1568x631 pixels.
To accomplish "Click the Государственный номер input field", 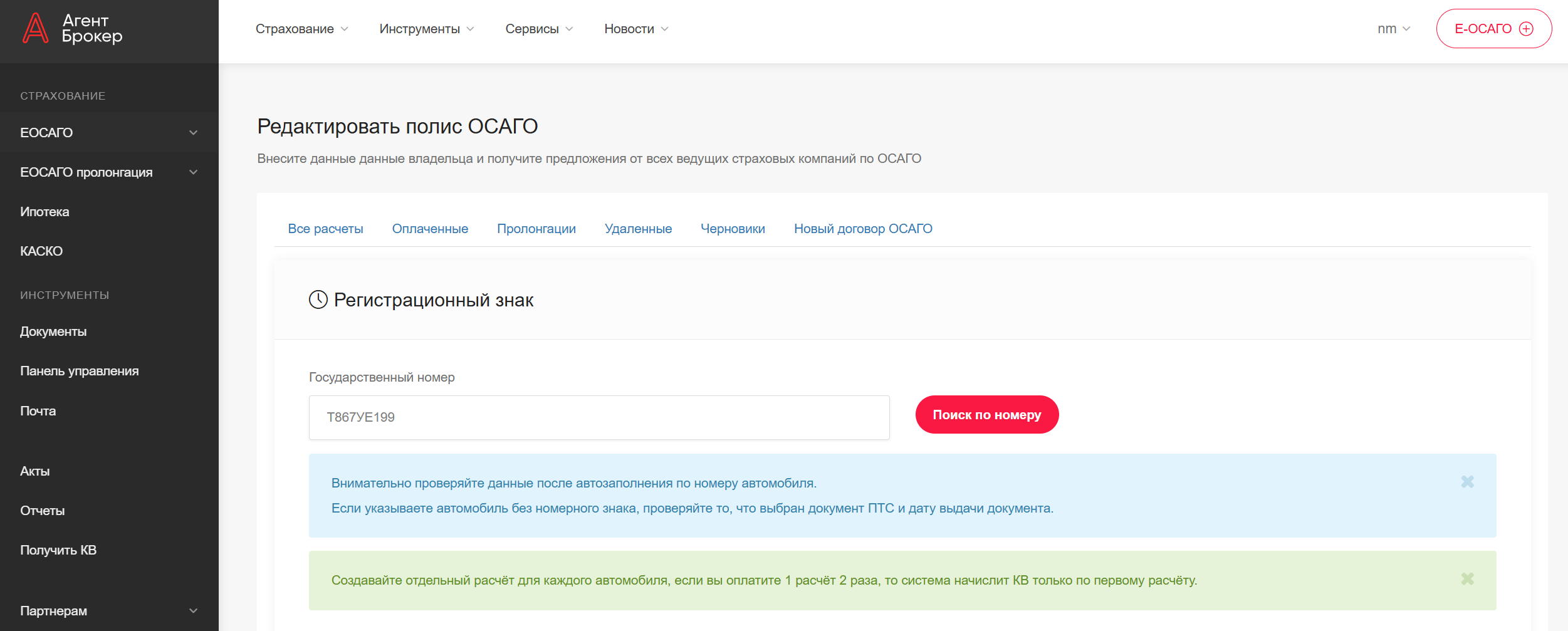I will (598, 417).
